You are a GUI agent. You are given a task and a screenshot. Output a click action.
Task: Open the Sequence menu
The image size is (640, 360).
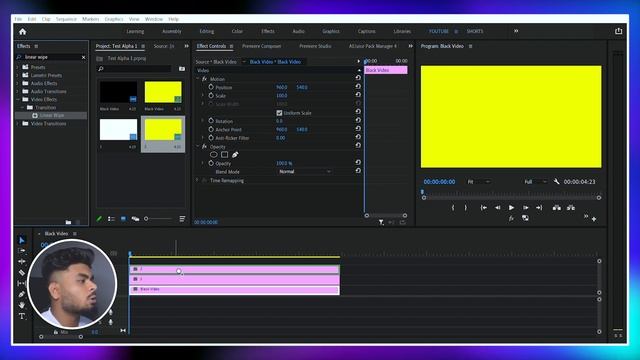tap(66, 19)
